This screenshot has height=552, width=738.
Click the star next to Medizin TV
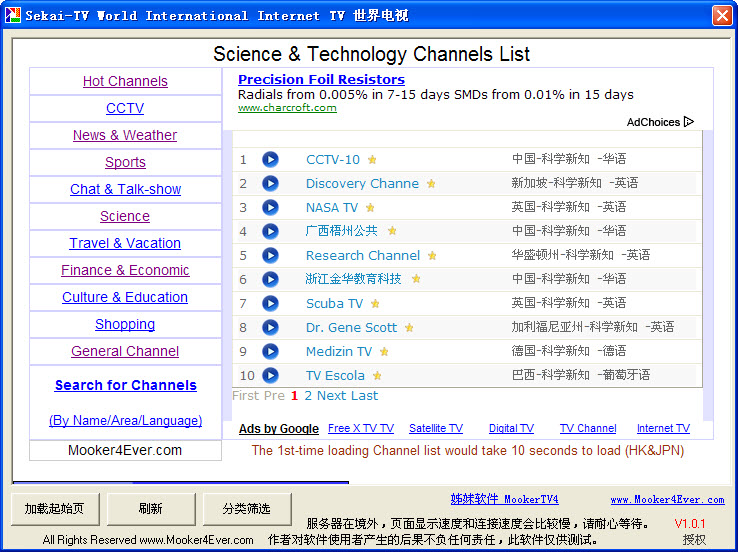pyautogui.click(x=384, y=352)
